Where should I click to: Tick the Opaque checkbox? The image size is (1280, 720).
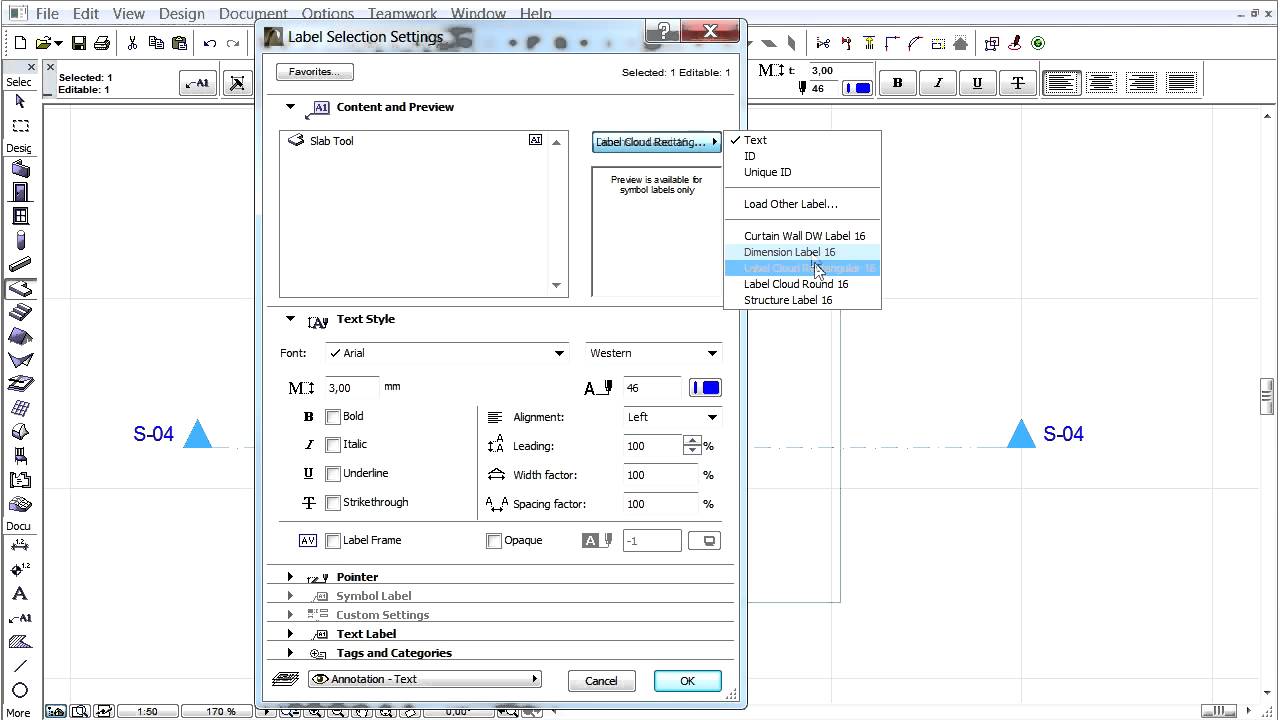click(493, 541)
